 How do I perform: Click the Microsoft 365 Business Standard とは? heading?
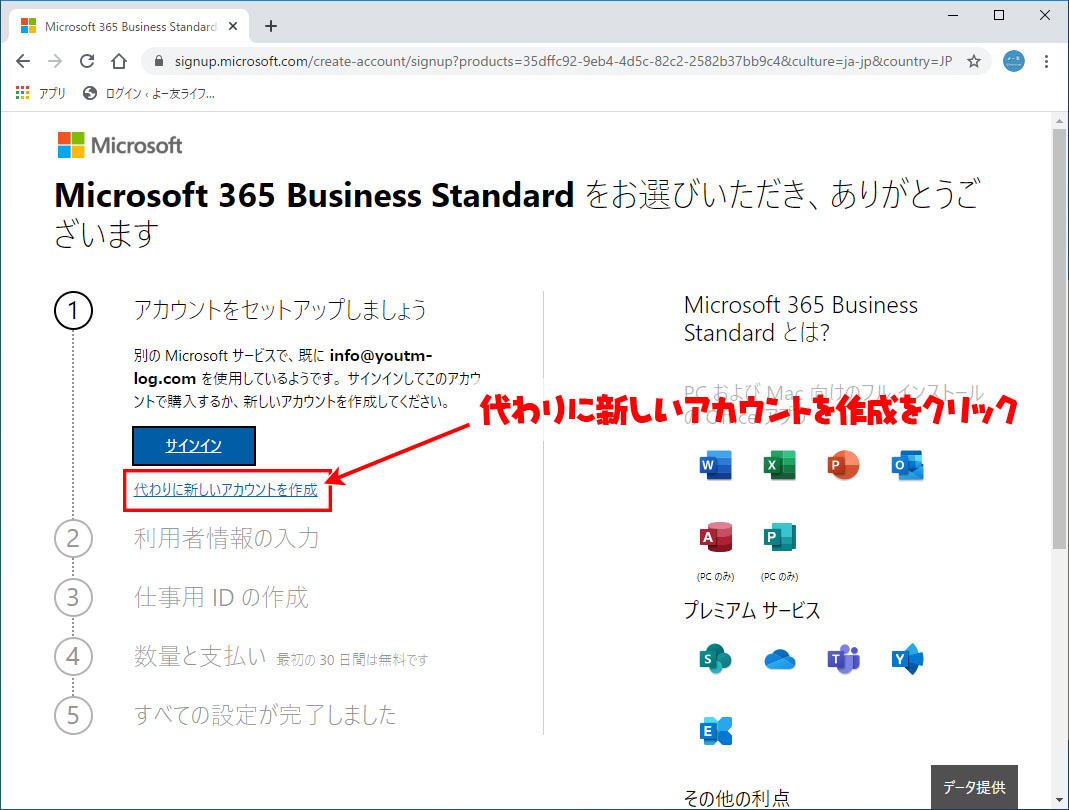click(x=801, y=318)
